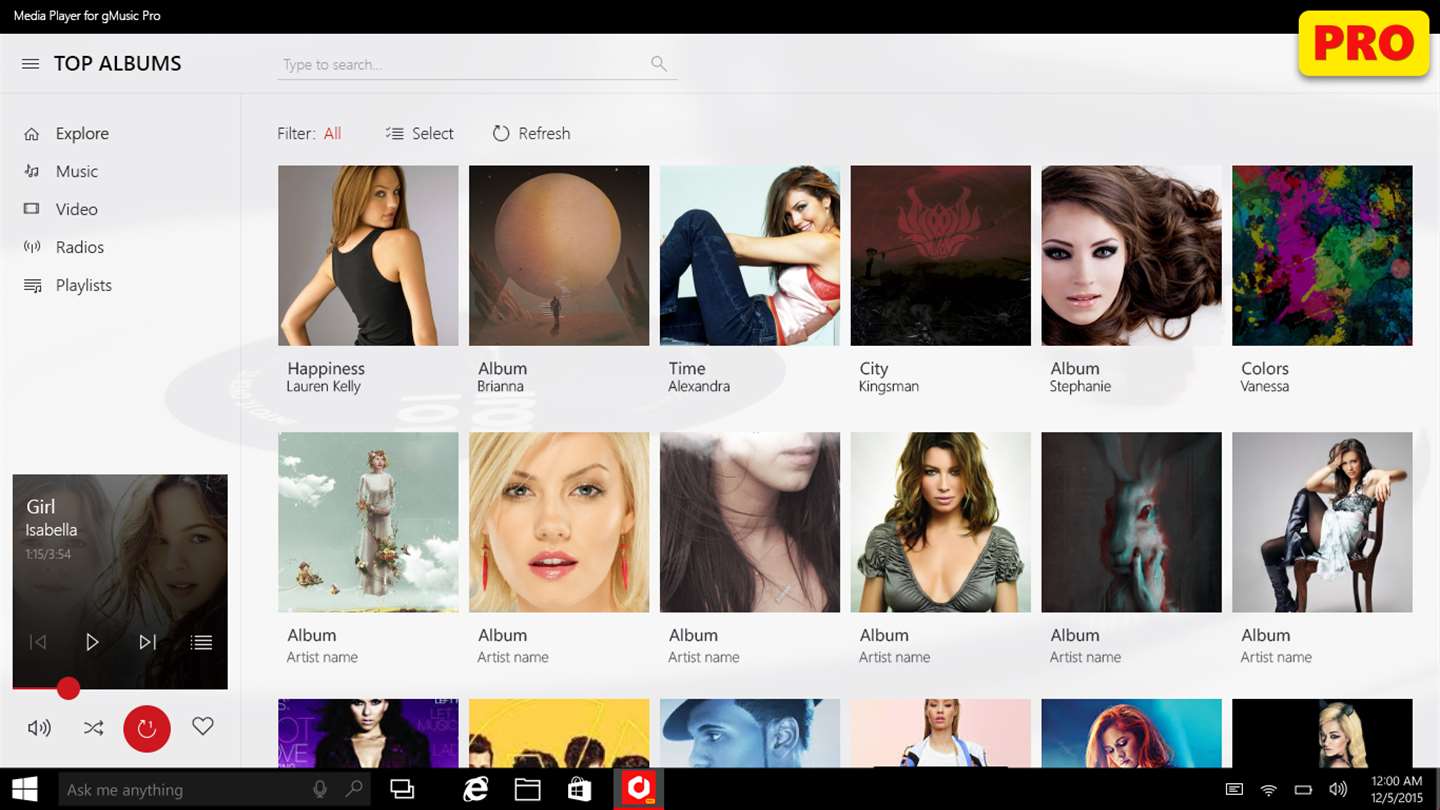Viewport: 1440px width, 810px height.
Task: Click the 'Girl' song title in player
Action: pos(40,507)
